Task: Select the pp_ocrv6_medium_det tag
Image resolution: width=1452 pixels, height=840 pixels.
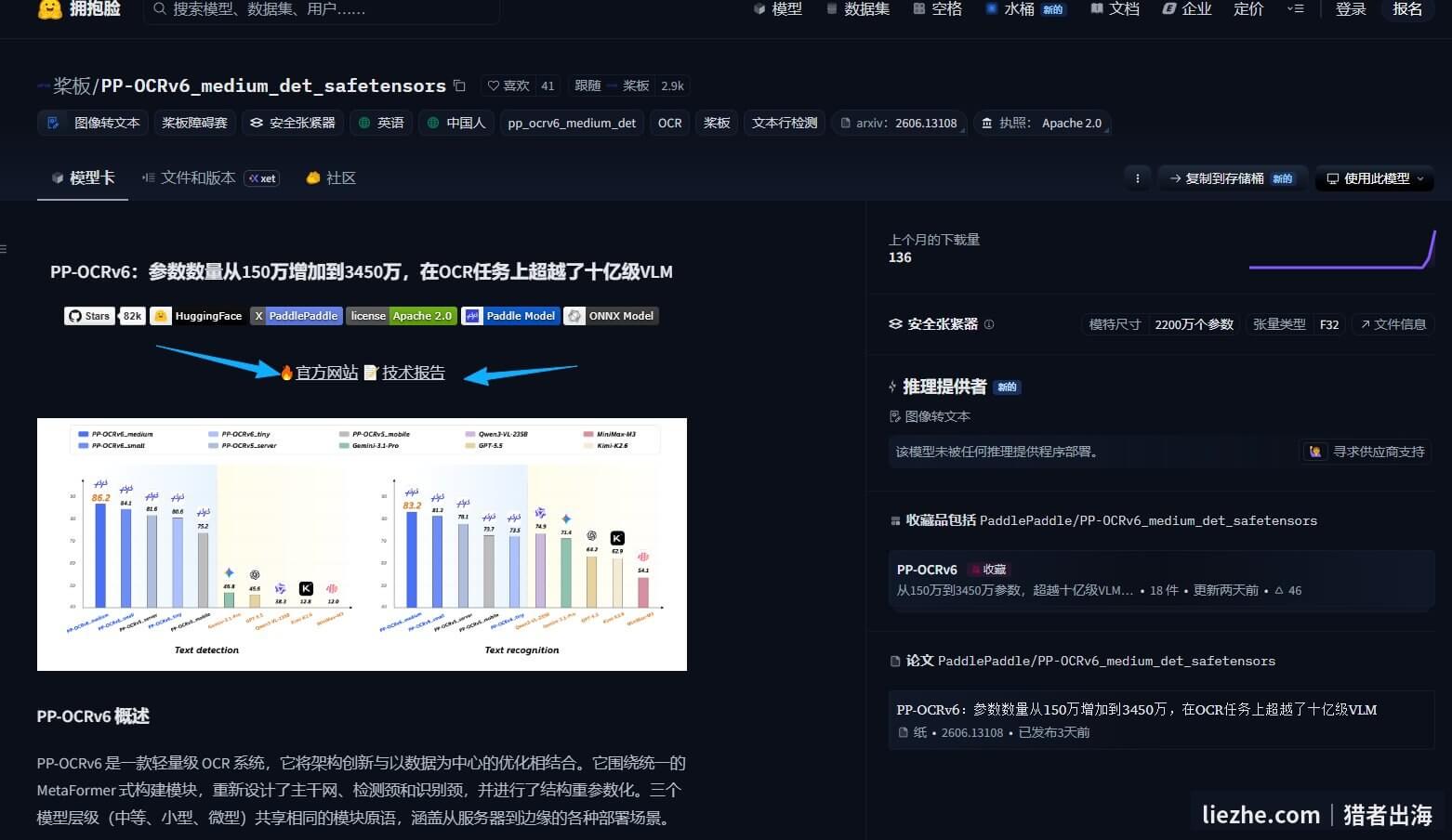Action: (572, 123)
